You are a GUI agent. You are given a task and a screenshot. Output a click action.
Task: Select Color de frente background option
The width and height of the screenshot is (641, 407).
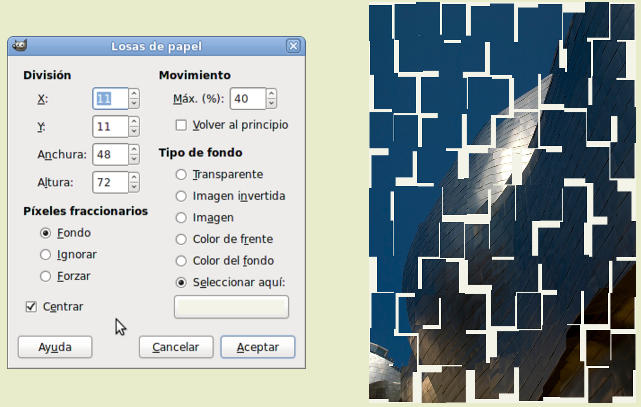click(181, 239)
